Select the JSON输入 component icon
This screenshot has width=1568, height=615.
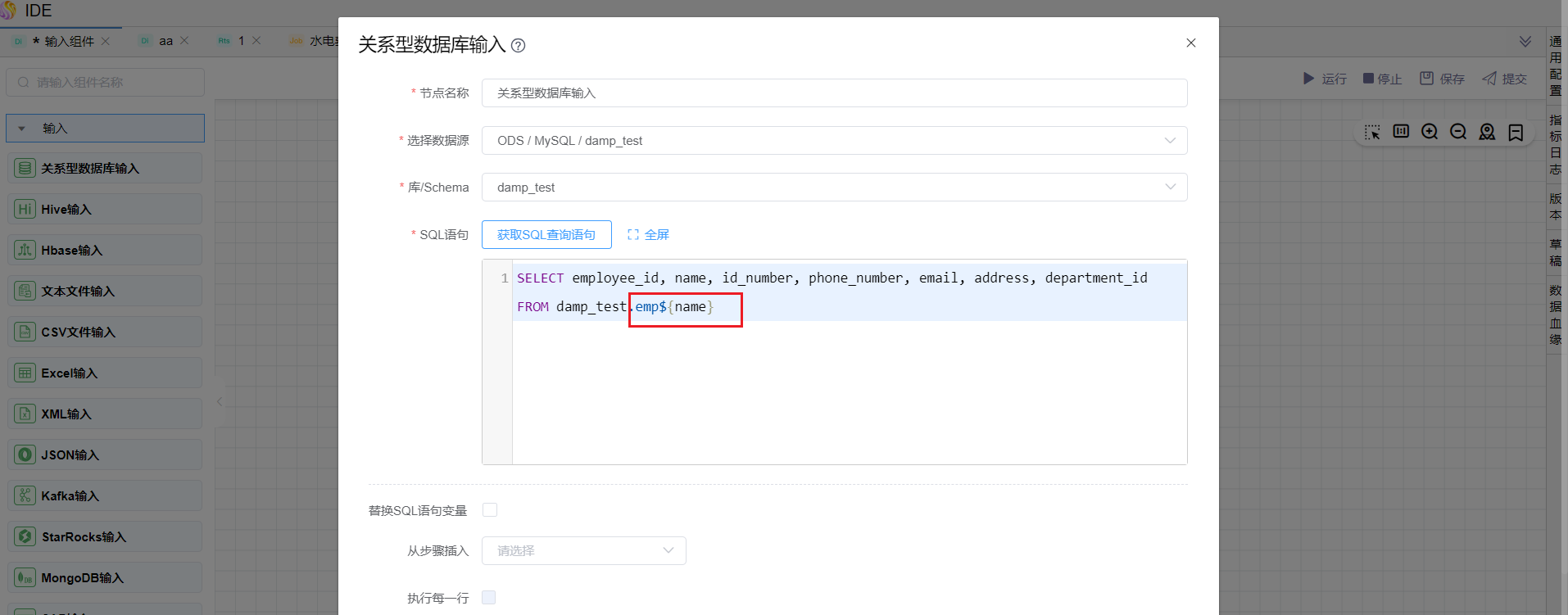tap(25, 455)
